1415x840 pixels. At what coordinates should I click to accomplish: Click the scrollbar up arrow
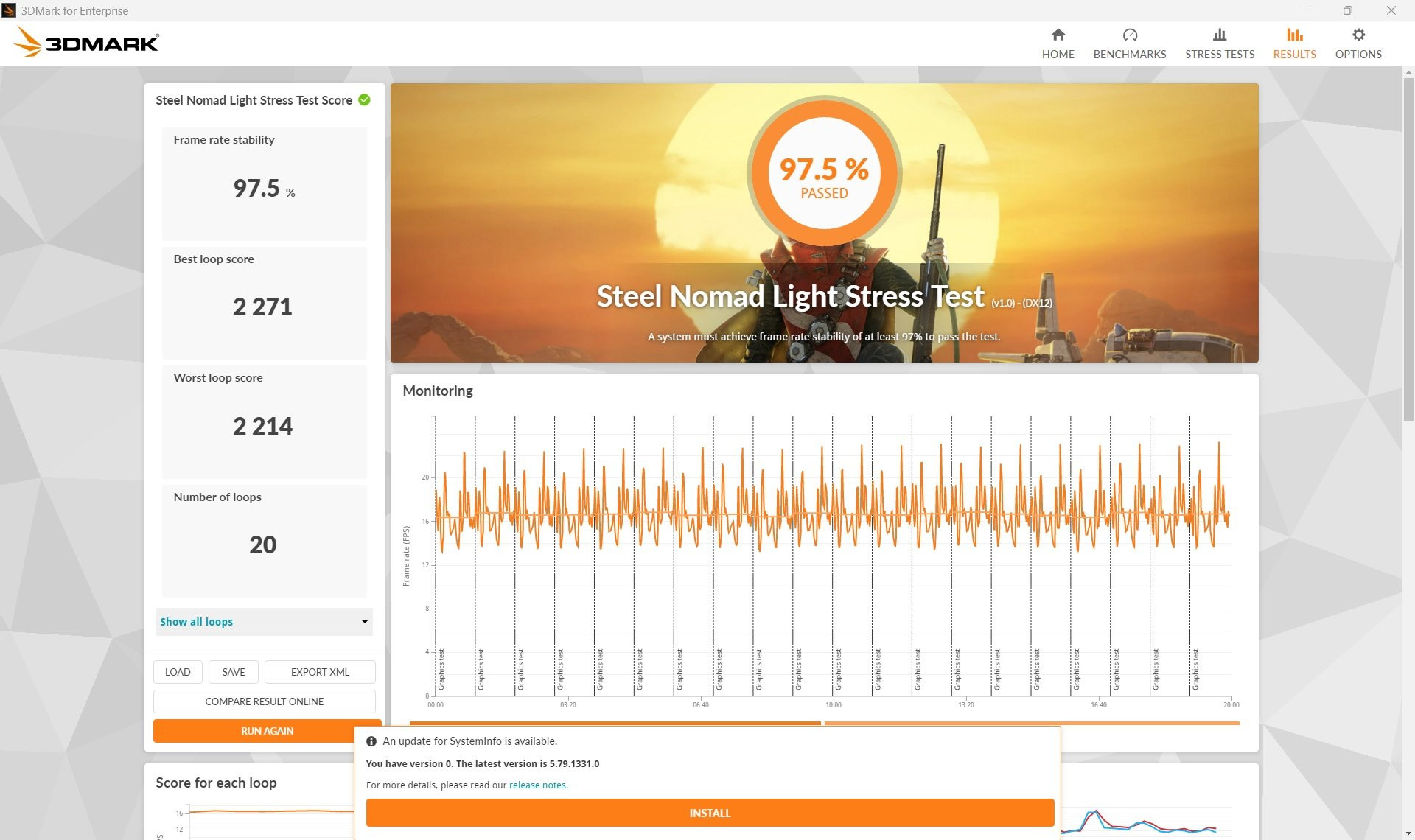(x=1408, y=72)
